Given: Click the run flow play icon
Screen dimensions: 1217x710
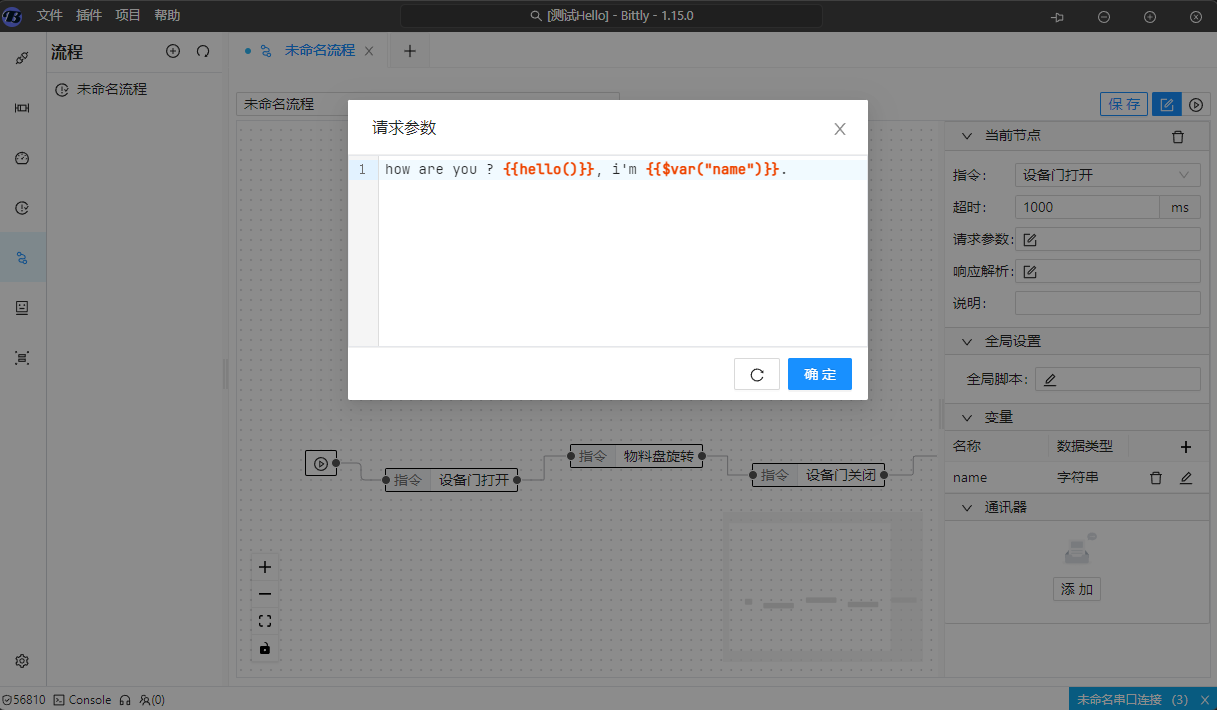Looking at the screenshot, I should (1195, 104).
